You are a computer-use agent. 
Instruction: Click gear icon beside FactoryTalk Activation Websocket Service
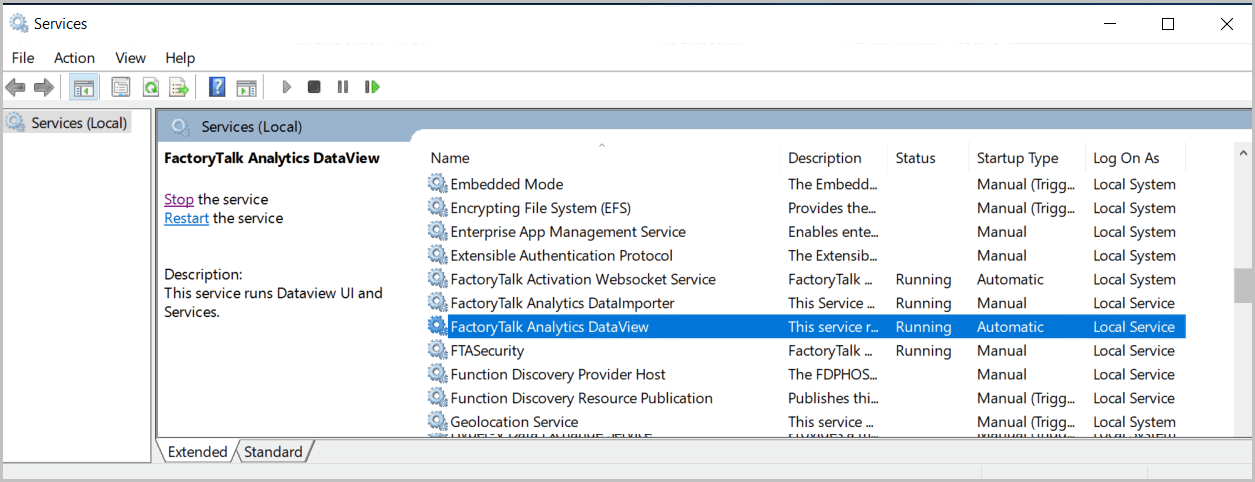tap(437, 279)
